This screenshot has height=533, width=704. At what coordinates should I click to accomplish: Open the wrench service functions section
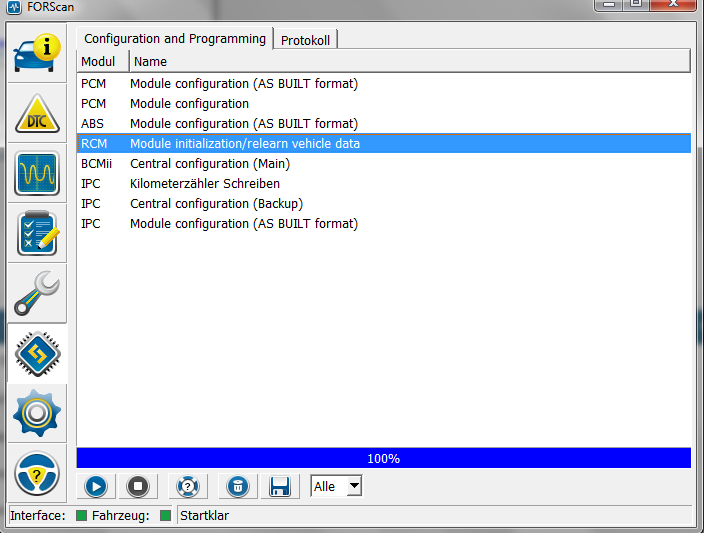point(37,293)
